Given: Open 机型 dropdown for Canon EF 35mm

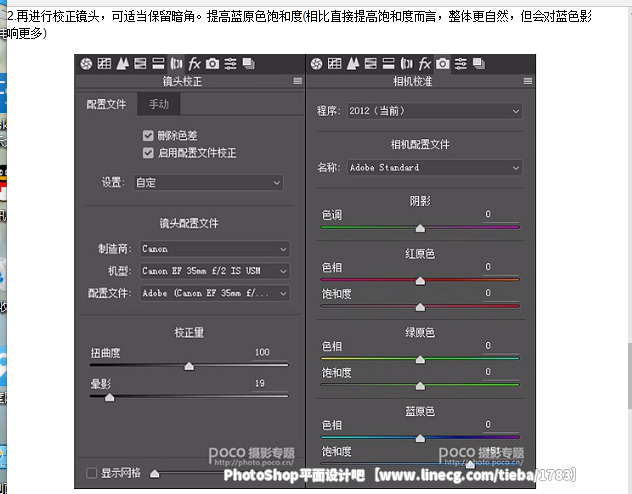Looking at the screenshot, I should click(214, 271).
